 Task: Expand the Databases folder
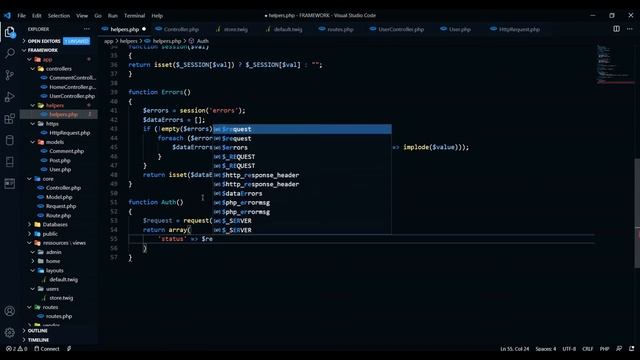[x=55, y=224]
